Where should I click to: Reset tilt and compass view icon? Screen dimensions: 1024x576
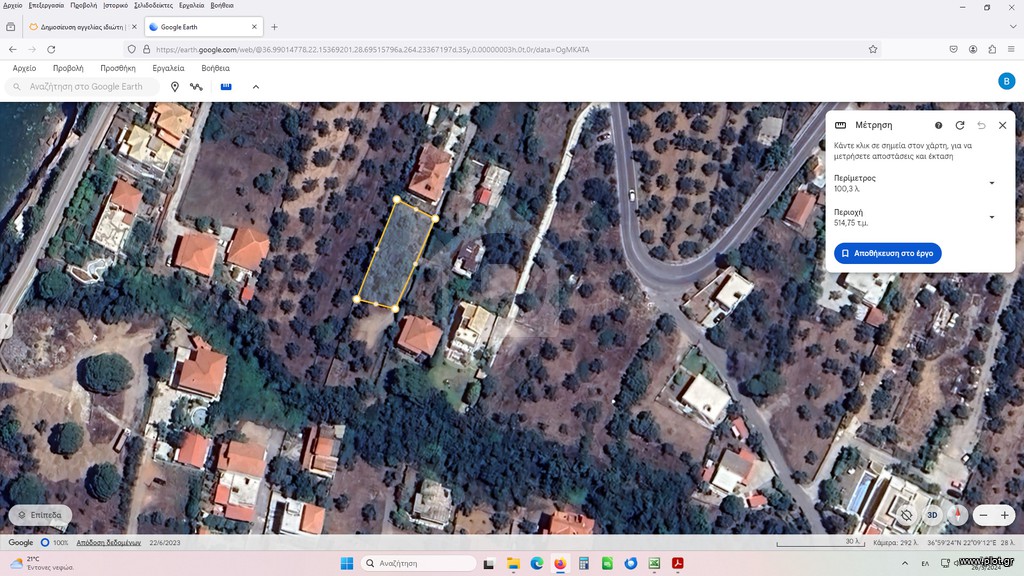coord(906,515)
